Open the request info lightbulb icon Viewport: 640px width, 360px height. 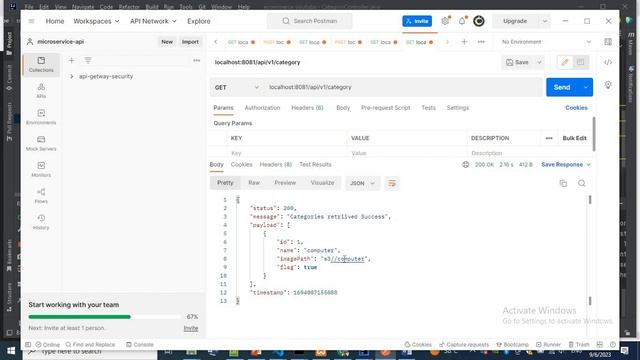click(x=608, y=85)
